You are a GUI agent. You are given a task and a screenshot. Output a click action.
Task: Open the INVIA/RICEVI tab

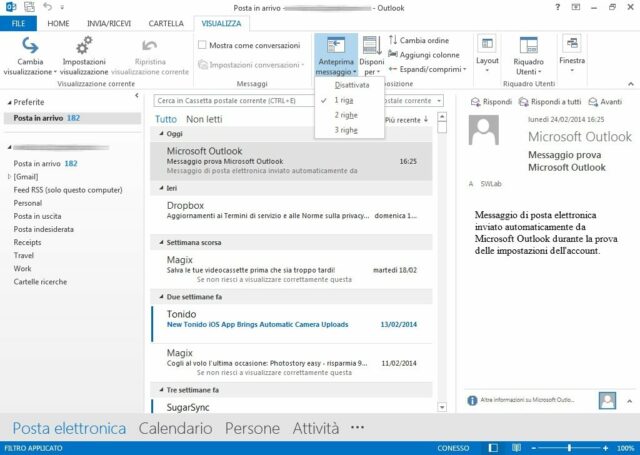(108, 22)
